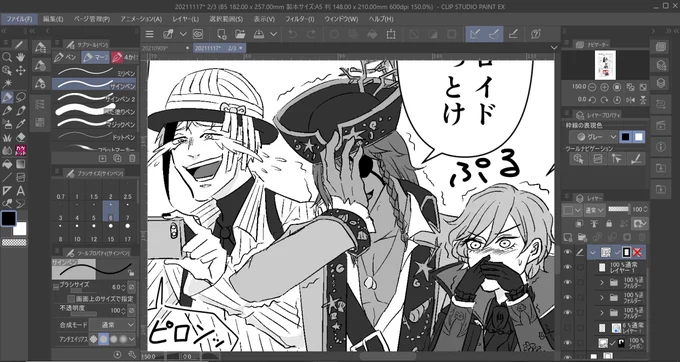Open palette color dropdown in Layer panel
Screen dimensions: 680x362
pyautogui.click(x=572, y=210)
